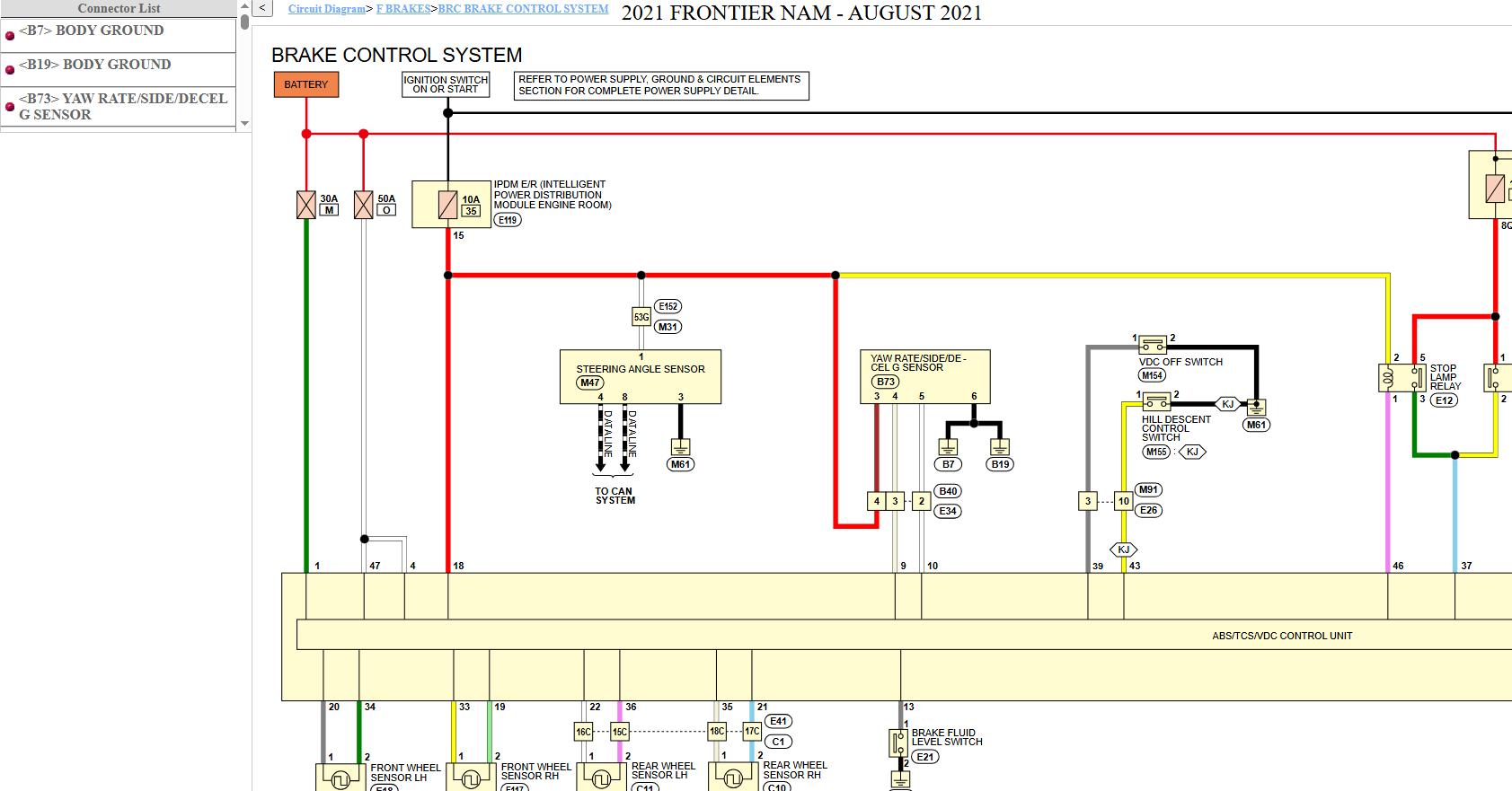Select the M154 connector label

[1152, 375]
